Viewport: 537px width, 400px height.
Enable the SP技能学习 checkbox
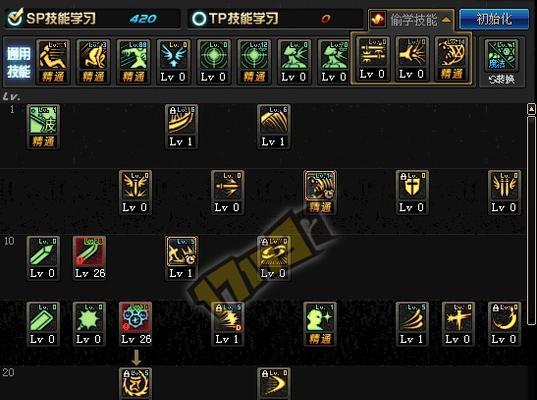15,17
